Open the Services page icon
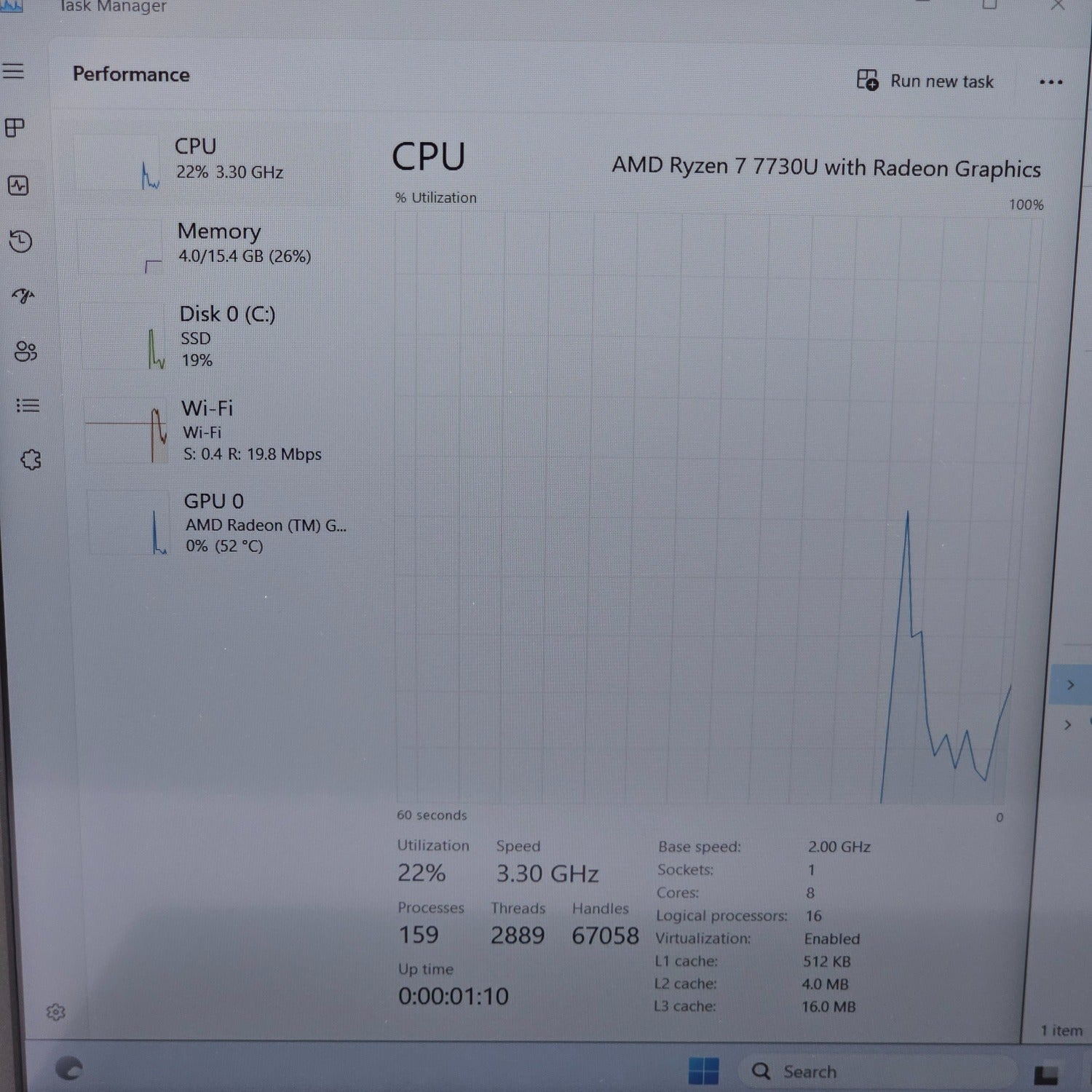This screenshot has height=1092, width=1092. click(x=31, y=459)
